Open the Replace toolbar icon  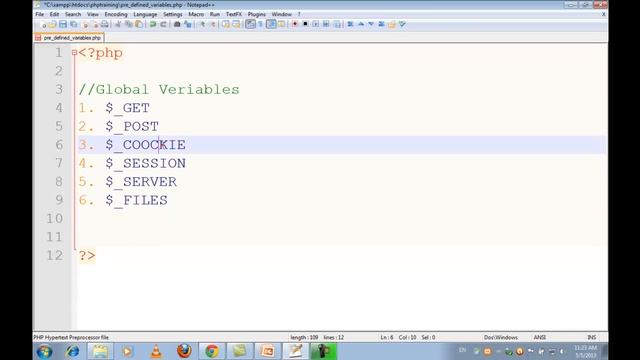[x=188, y=24]
